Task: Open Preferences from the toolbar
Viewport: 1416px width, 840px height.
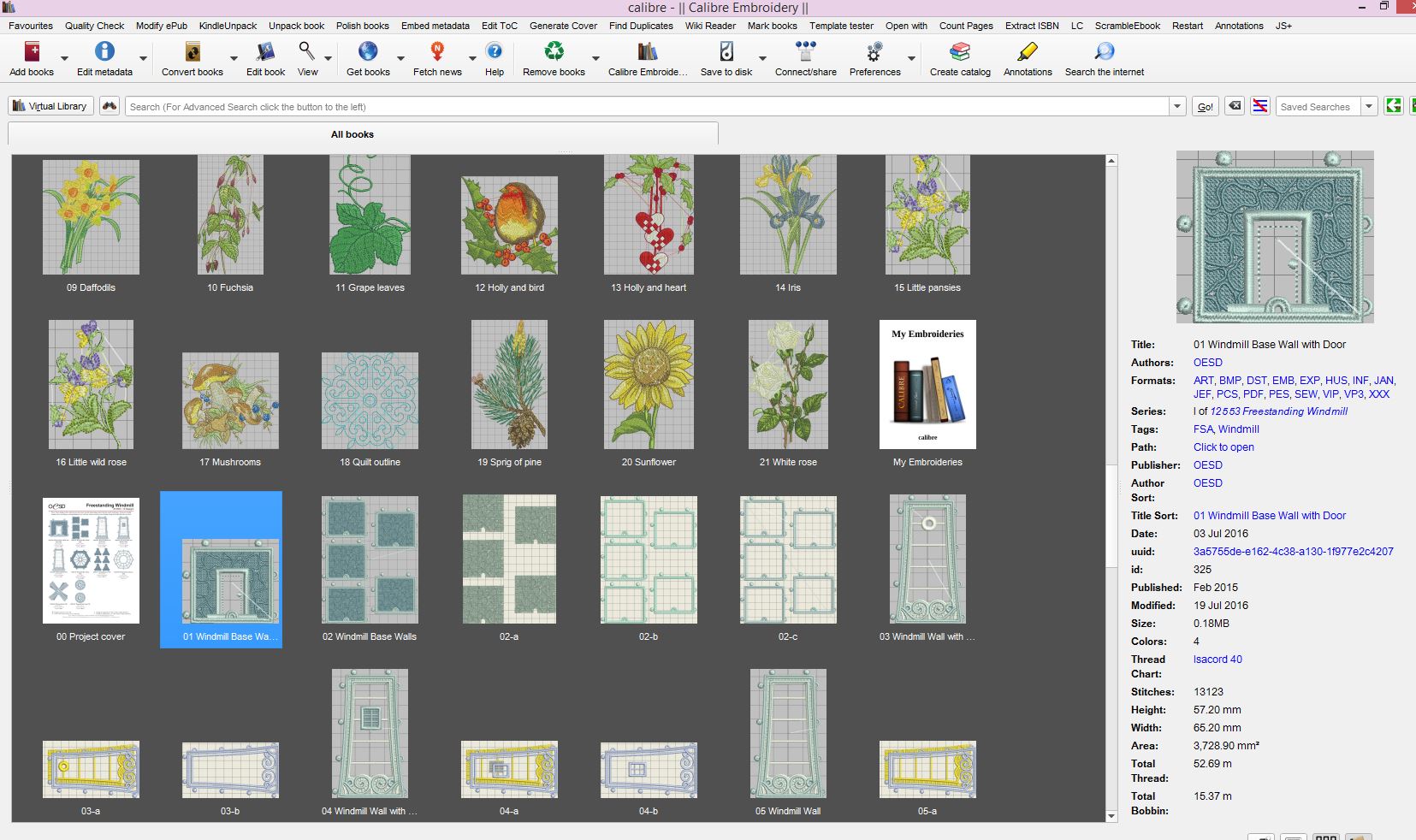Action: 874,53
